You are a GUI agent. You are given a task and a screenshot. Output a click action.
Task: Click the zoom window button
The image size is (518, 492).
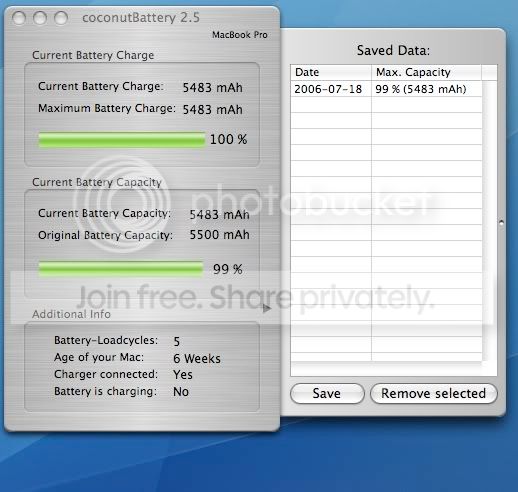pyautogui.click(x=61, y=18)
